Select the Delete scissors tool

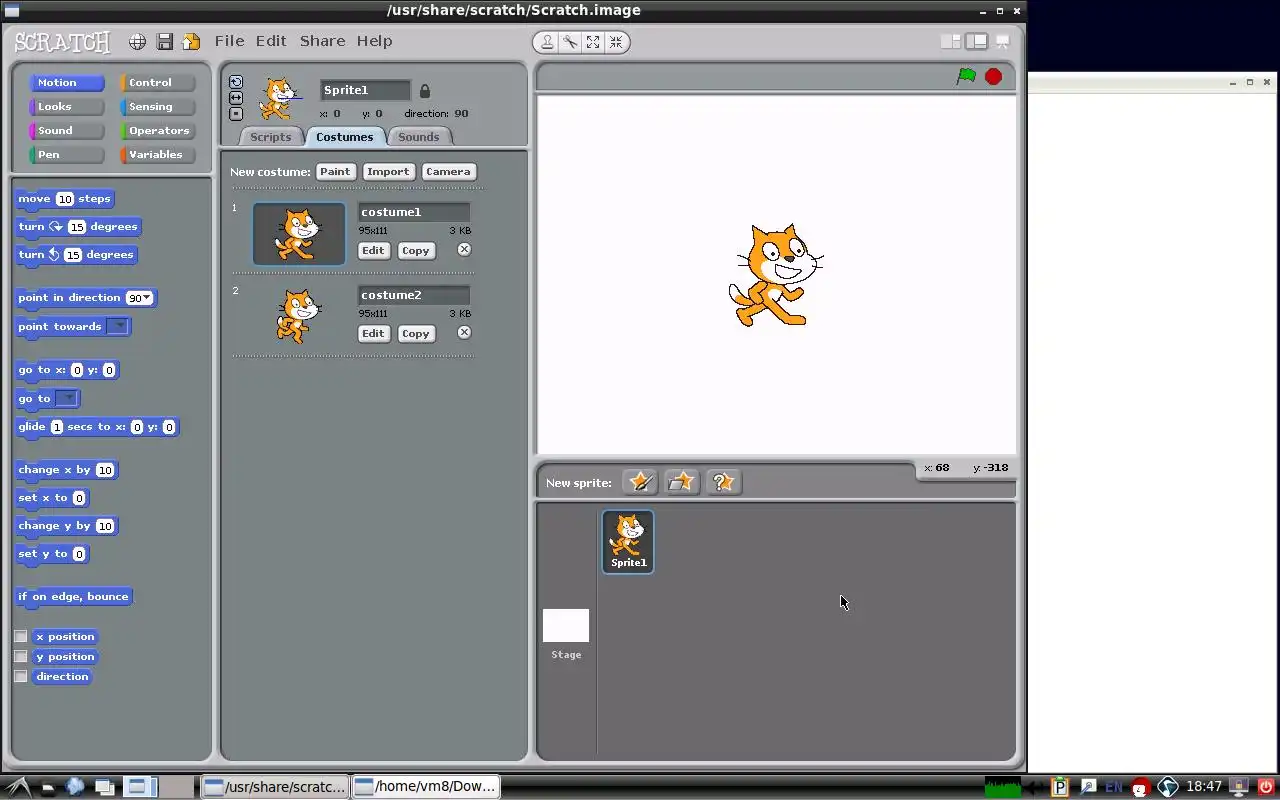pyautogui.click(x=570, y=42)
